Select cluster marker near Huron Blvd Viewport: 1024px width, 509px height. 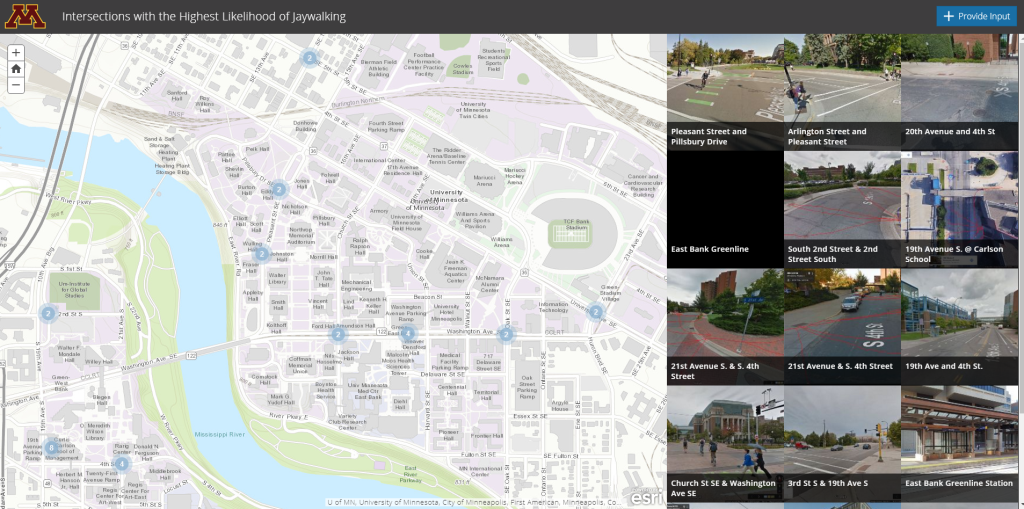595,312
